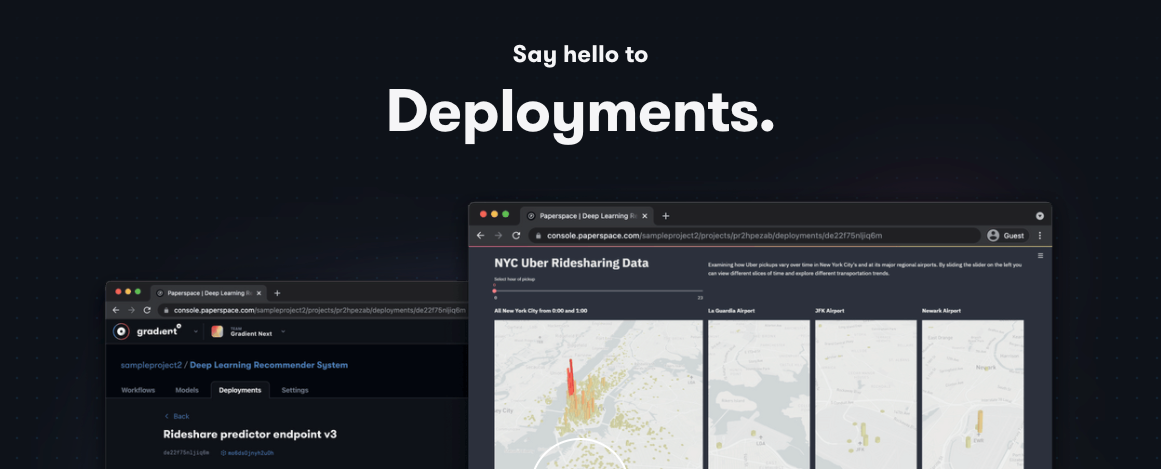Viewport: 1161px width, 469px height.
Task: Go forward in the Uber Ridesharing browser window
Action: [x=498, y=236]
